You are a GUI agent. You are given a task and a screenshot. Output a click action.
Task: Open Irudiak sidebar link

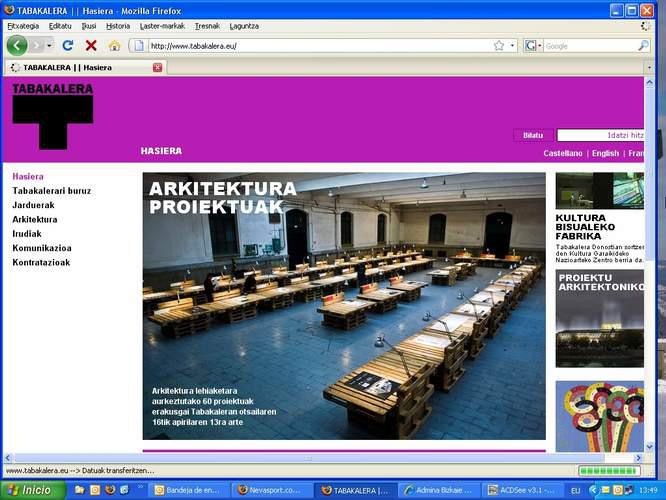coord(27,234)
